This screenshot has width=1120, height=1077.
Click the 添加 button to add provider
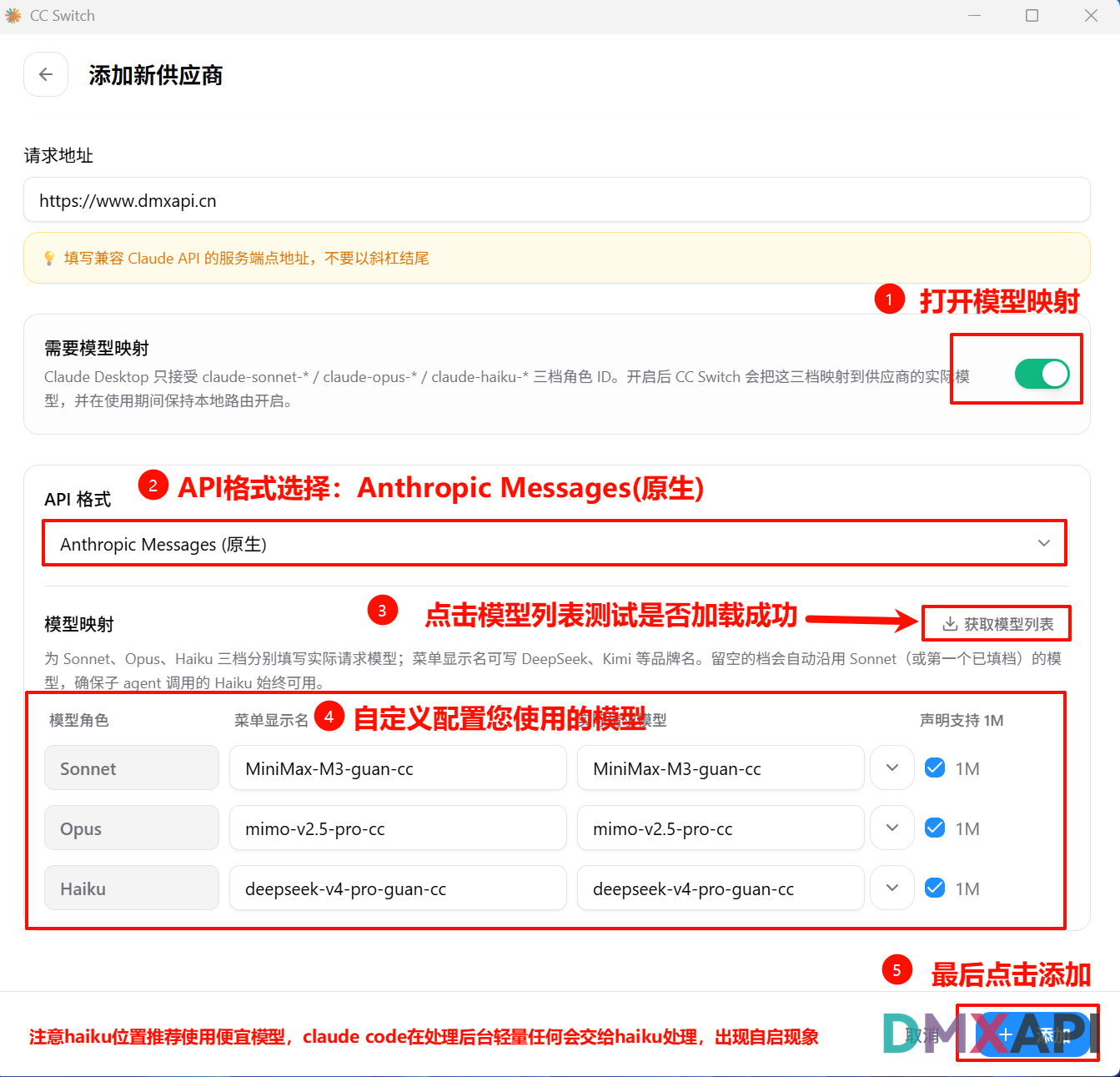[x=1034, y=1034]
